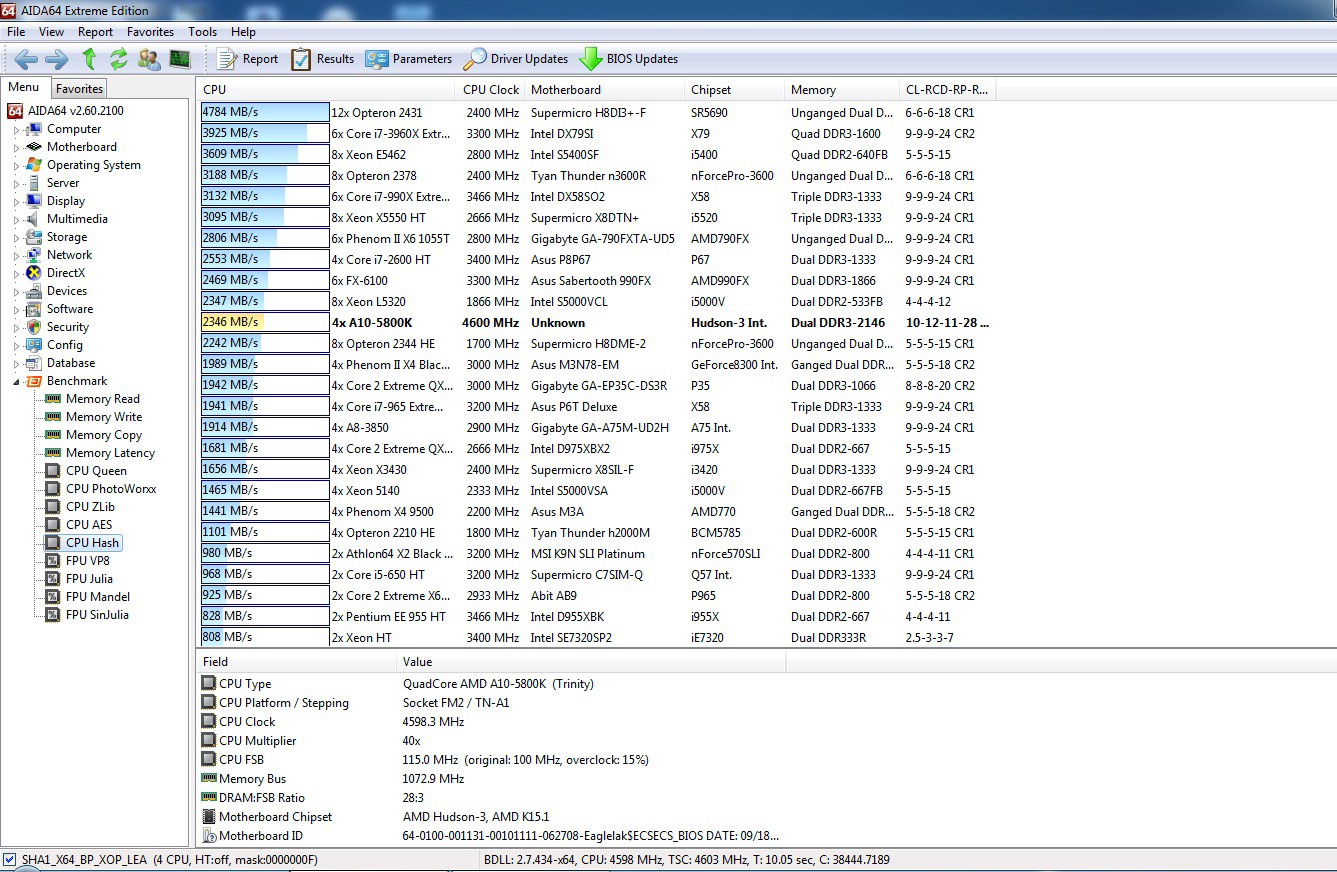Select the 4x A10-5800K result row

[x=598, y=323]
